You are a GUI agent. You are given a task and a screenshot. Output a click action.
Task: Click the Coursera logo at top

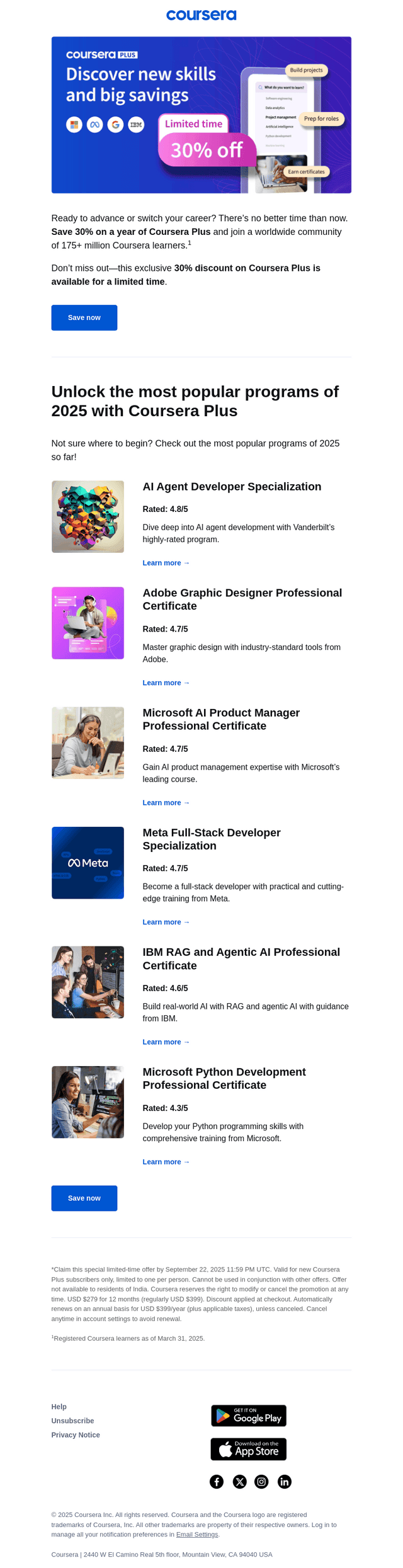click(x=201, y=15)
